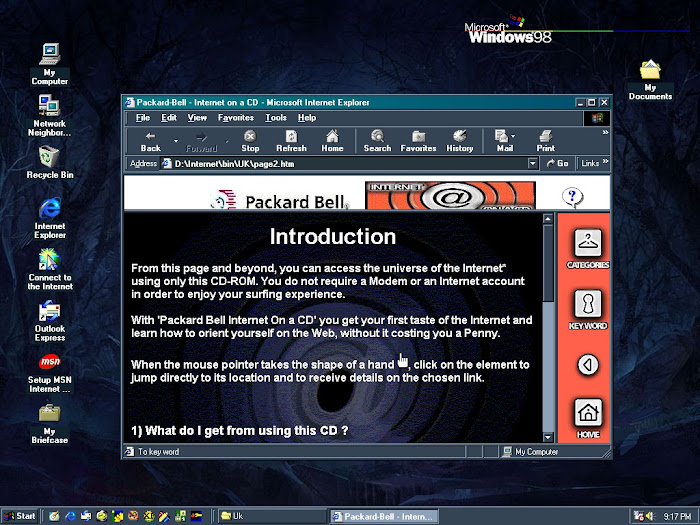Viewport: 700px width, 525px height.
Task: Go to the Home toolbar icon
Action: (332, 141)
